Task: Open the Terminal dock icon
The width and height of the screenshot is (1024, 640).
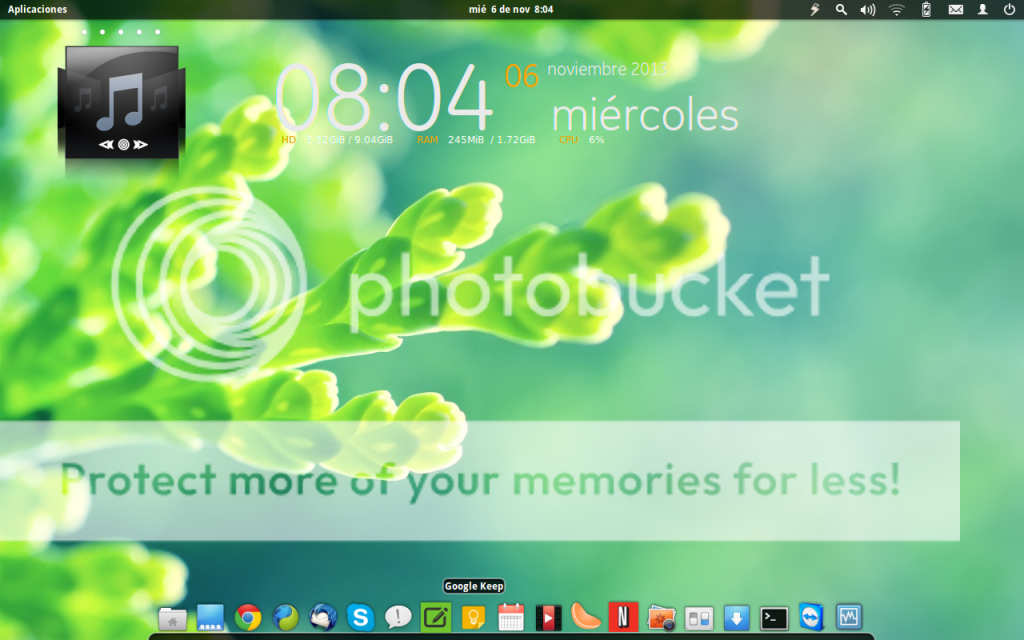Action: click(774, 617)
